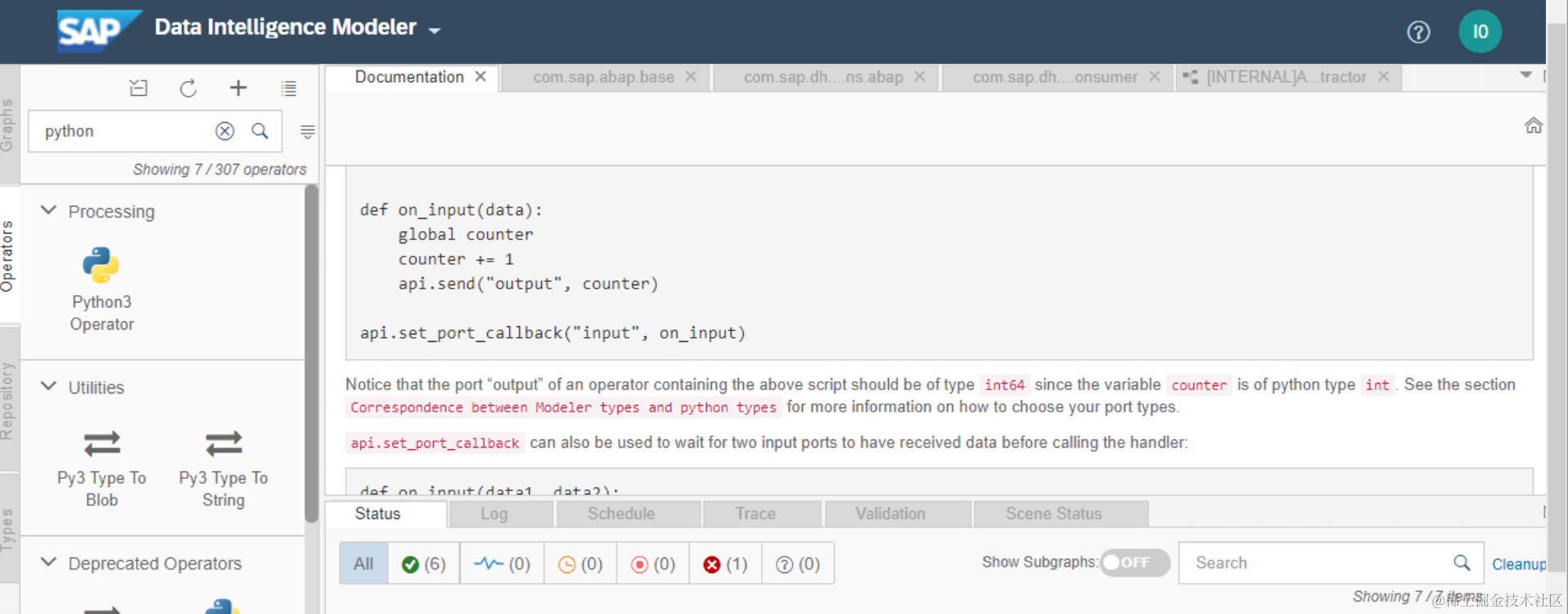This screenshot has width=1568, height=614.
Task: Open the Types side tab
Action: pyautogui.click(x=9, y=530)
